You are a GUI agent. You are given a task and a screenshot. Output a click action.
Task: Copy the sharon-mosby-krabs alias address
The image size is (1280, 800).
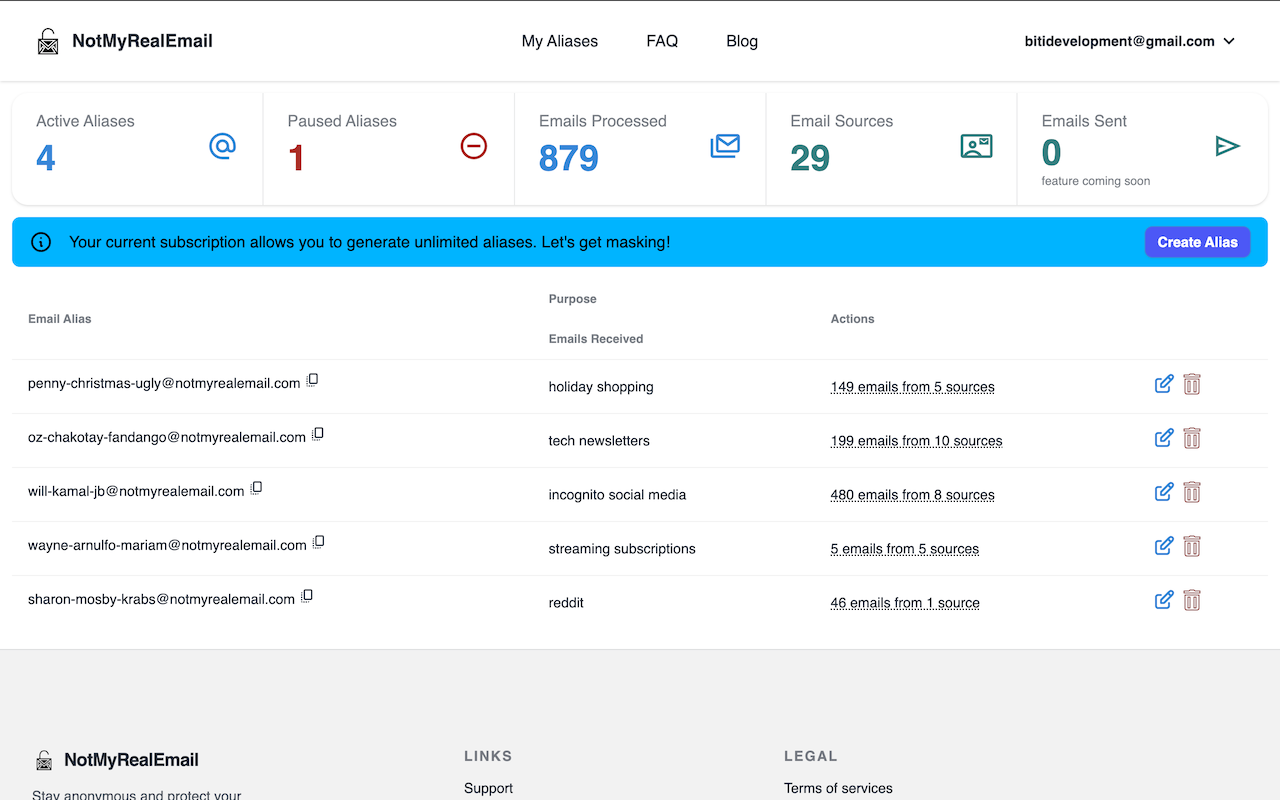[x=307, y=596]
